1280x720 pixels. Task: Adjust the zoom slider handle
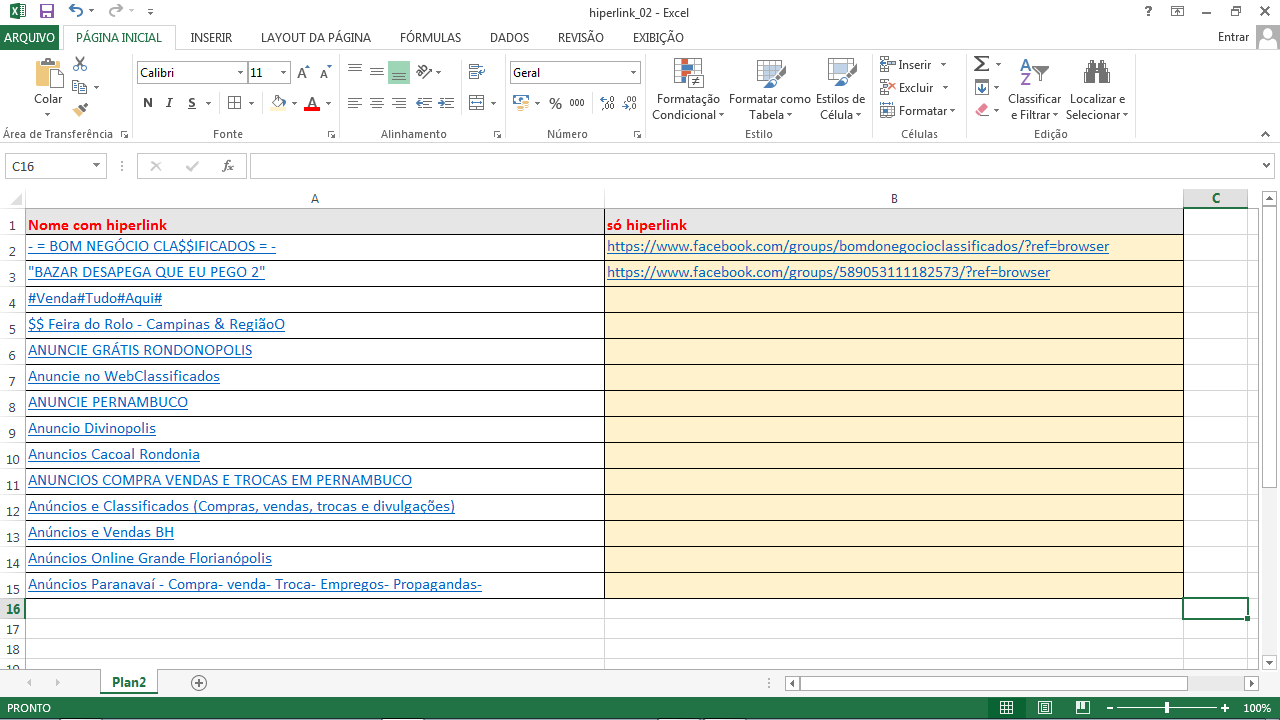1167,708
